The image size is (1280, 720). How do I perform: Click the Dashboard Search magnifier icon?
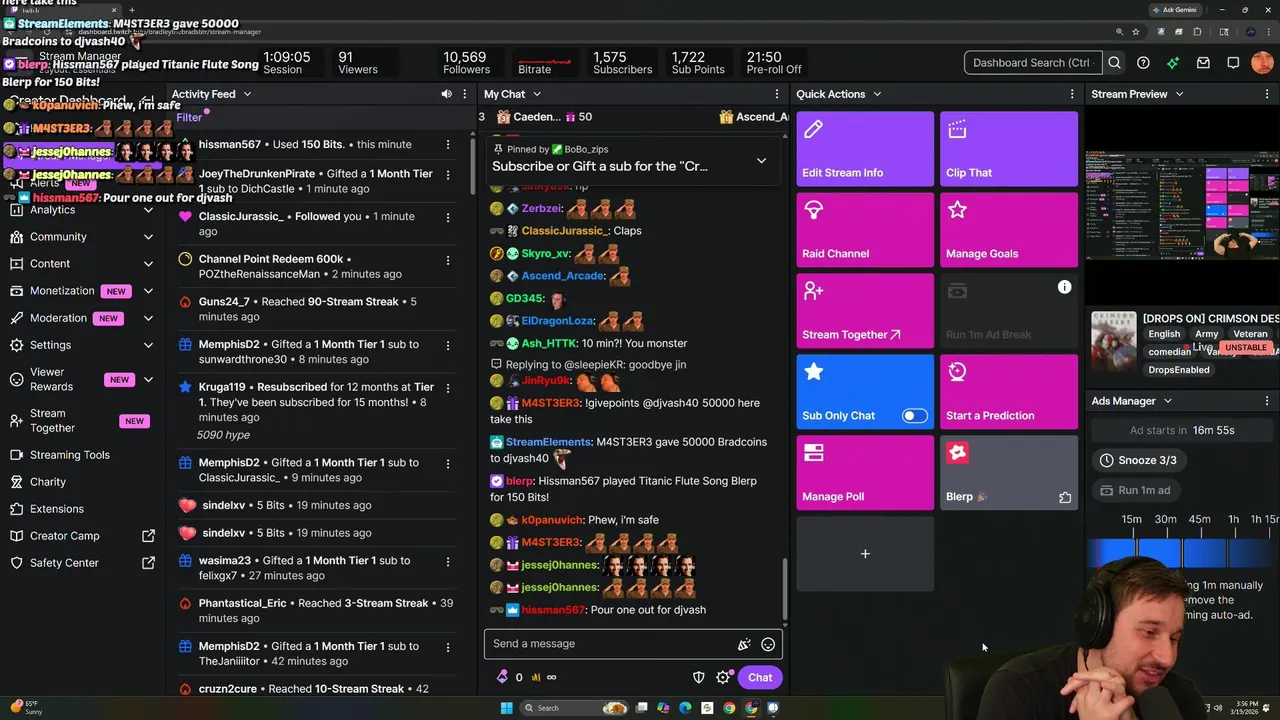1114,63
